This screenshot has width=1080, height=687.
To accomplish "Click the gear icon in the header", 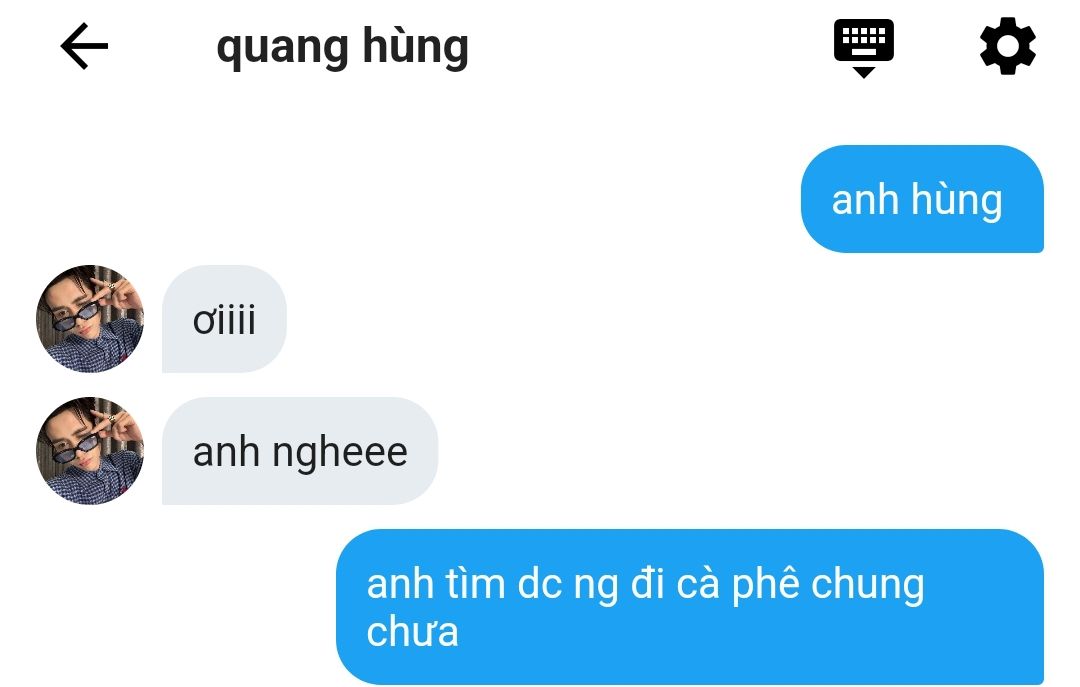I will coord(1008,46).
